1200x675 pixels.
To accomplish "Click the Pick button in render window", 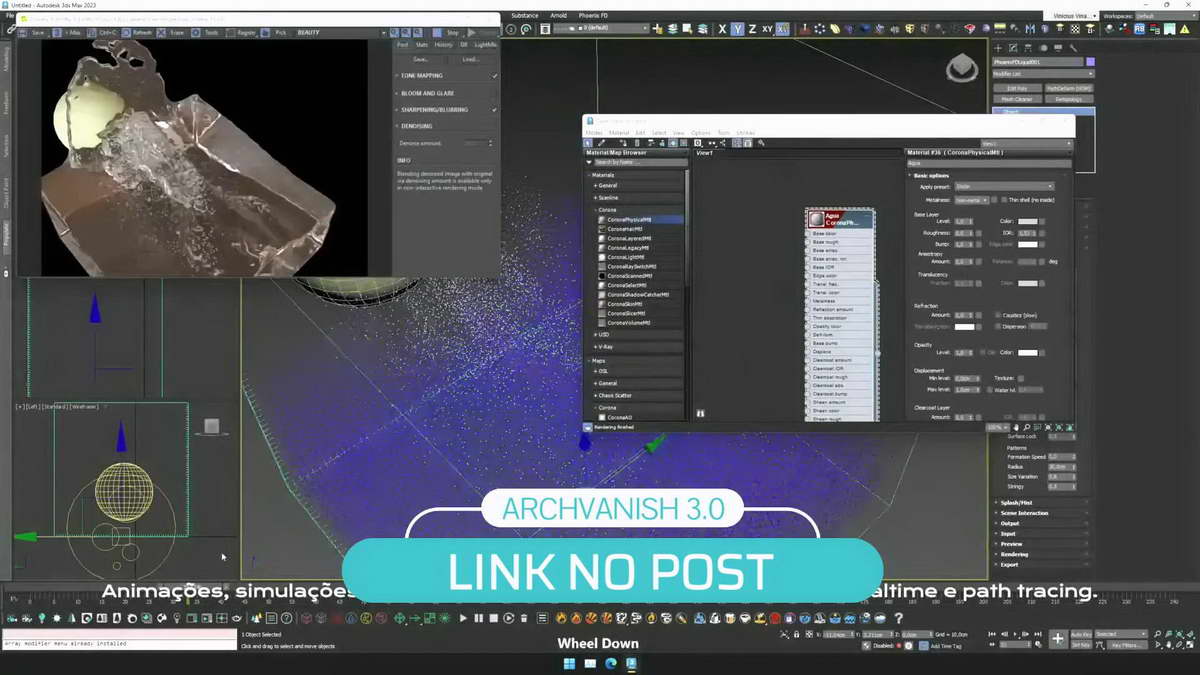I will 275,32.
